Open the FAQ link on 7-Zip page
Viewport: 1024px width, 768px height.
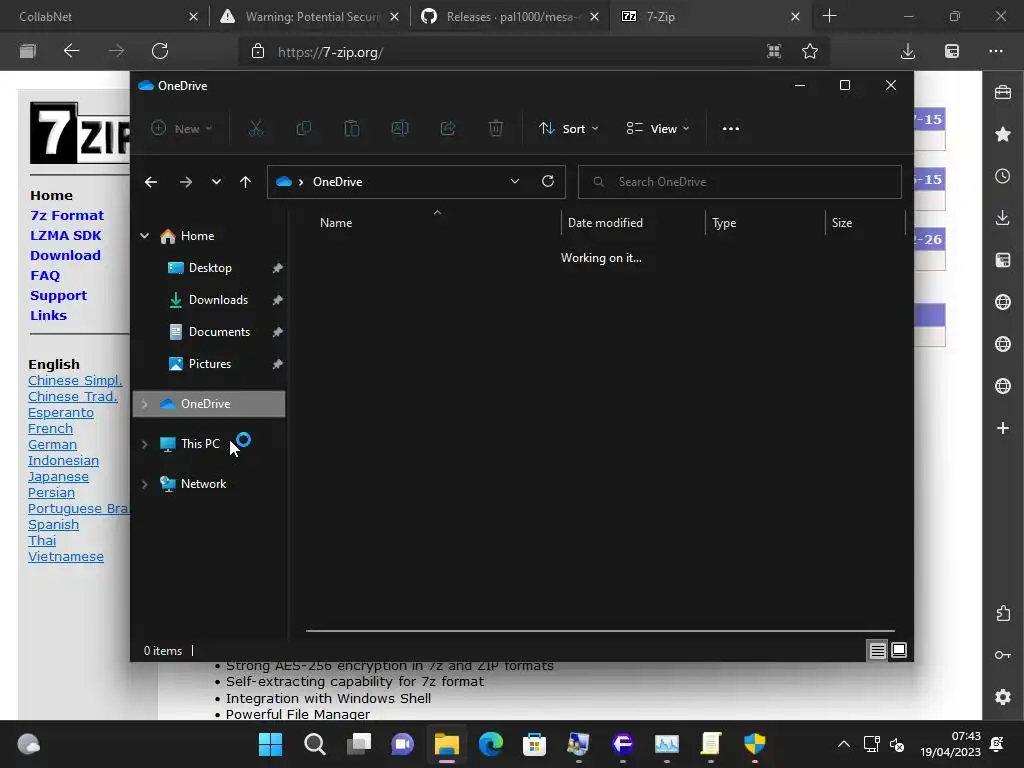[x=45, y=276]
